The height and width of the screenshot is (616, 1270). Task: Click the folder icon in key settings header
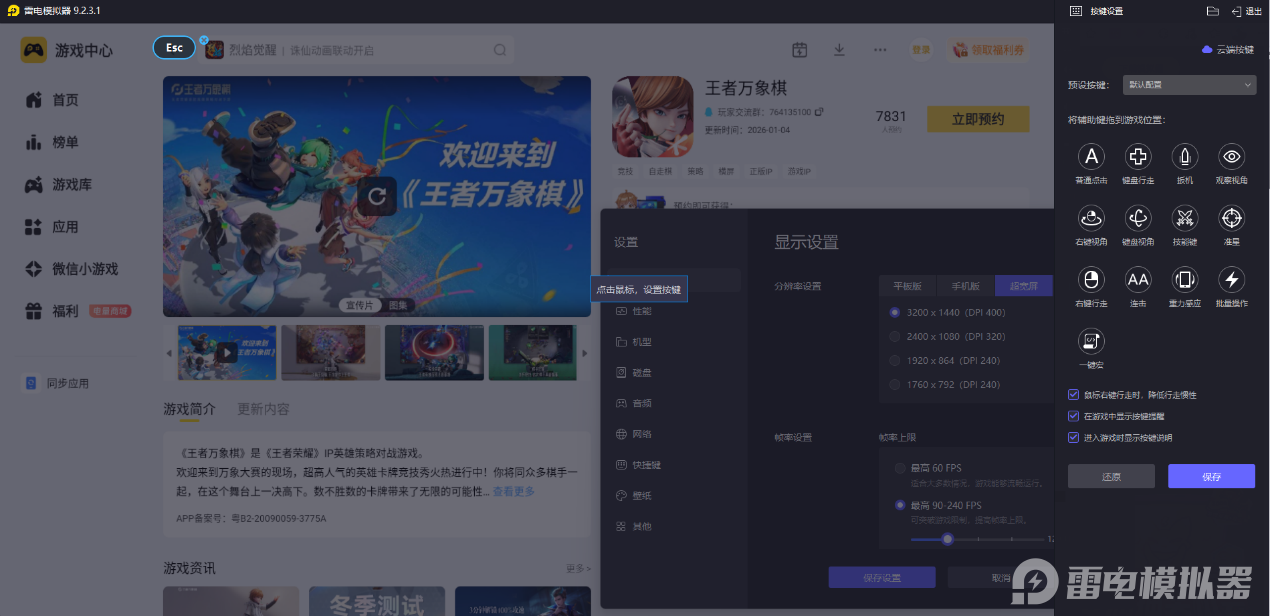[1213, 11]
